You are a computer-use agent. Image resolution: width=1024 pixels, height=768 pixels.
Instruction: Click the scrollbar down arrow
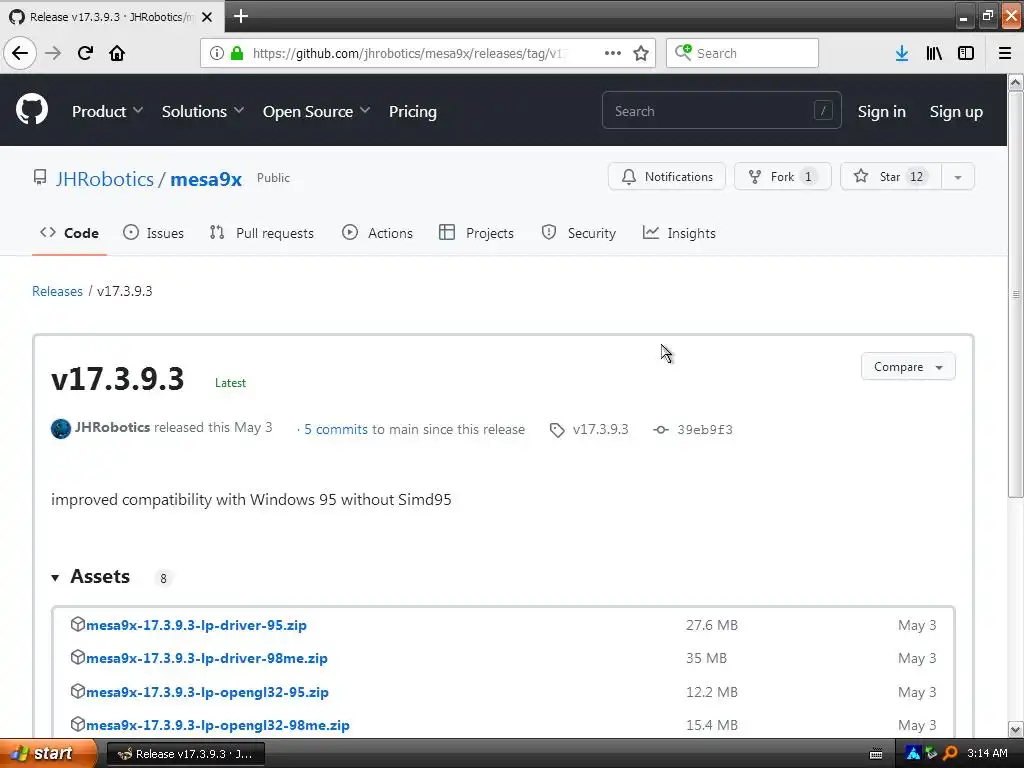coord(1016,729)
